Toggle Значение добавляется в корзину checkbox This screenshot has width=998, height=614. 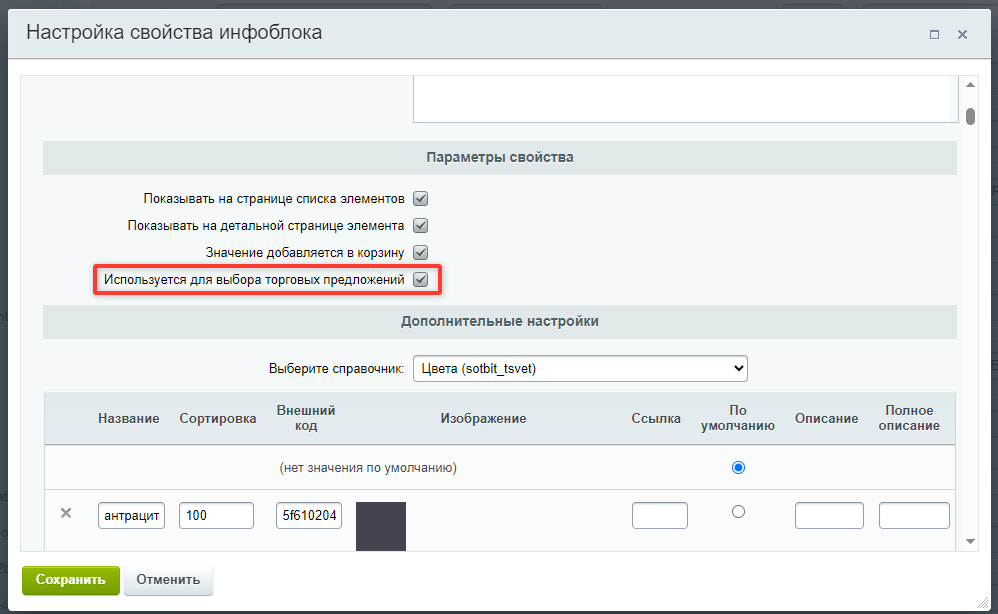pyautogui.click(x=420, y=253)
